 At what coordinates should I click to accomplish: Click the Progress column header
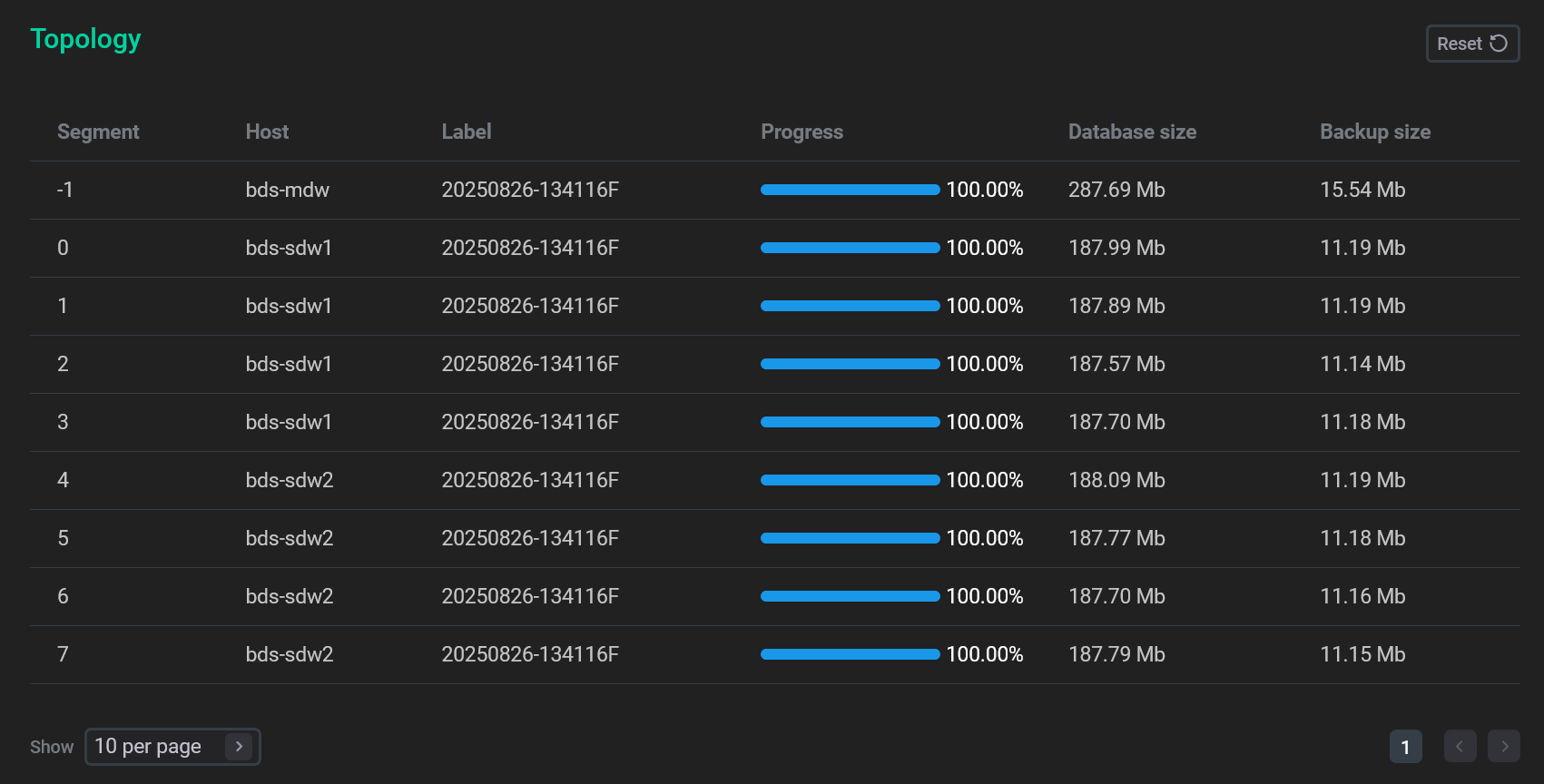(802, 132)
